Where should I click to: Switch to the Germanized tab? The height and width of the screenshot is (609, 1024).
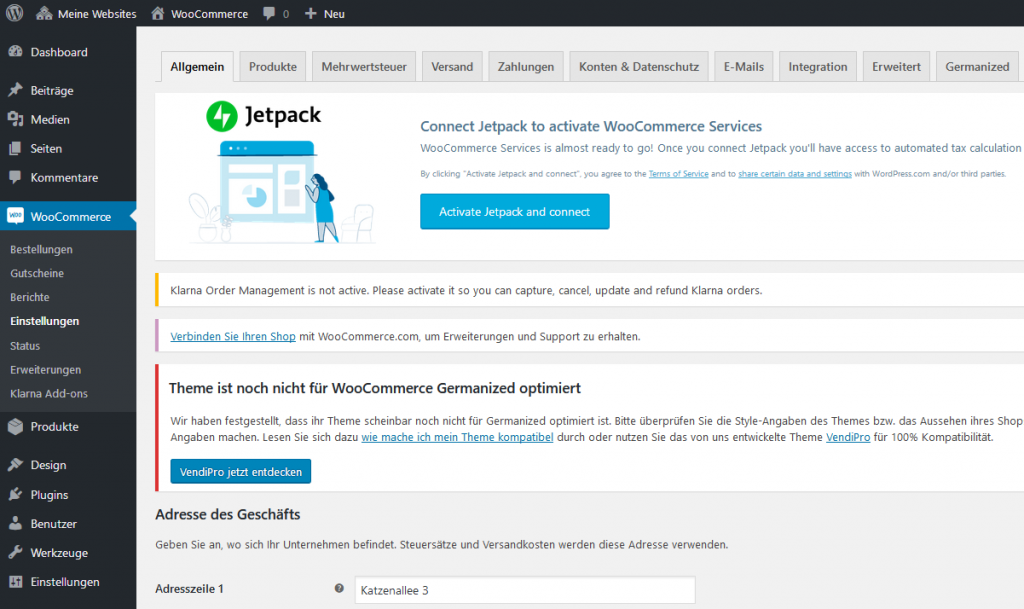(x=977, y=67)
